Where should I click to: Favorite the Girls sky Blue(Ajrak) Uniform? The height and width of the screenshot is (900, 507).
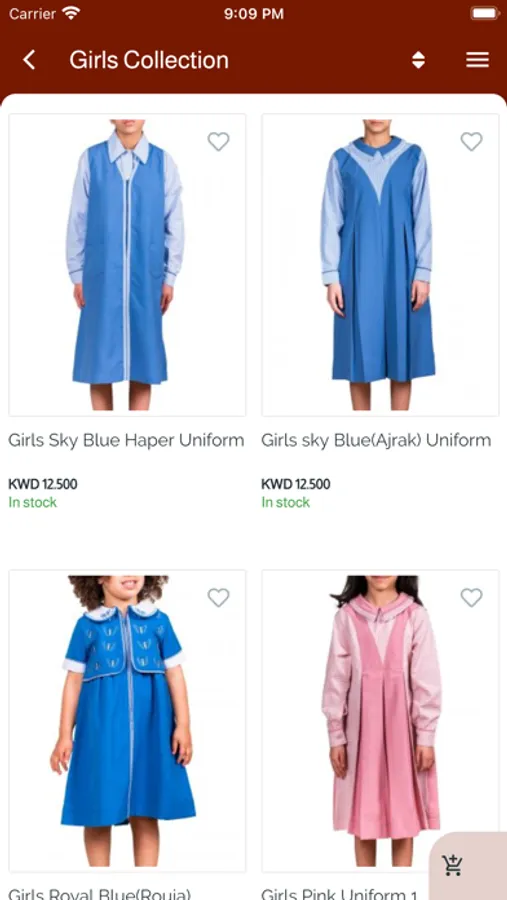pos(471,141)
